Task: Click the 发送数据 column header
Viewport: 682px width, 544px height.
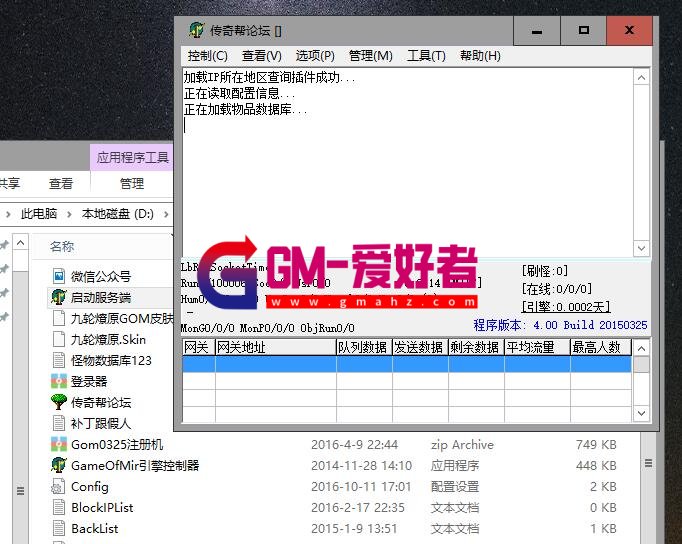Action: pyautogui.click(x=420, y=347)
